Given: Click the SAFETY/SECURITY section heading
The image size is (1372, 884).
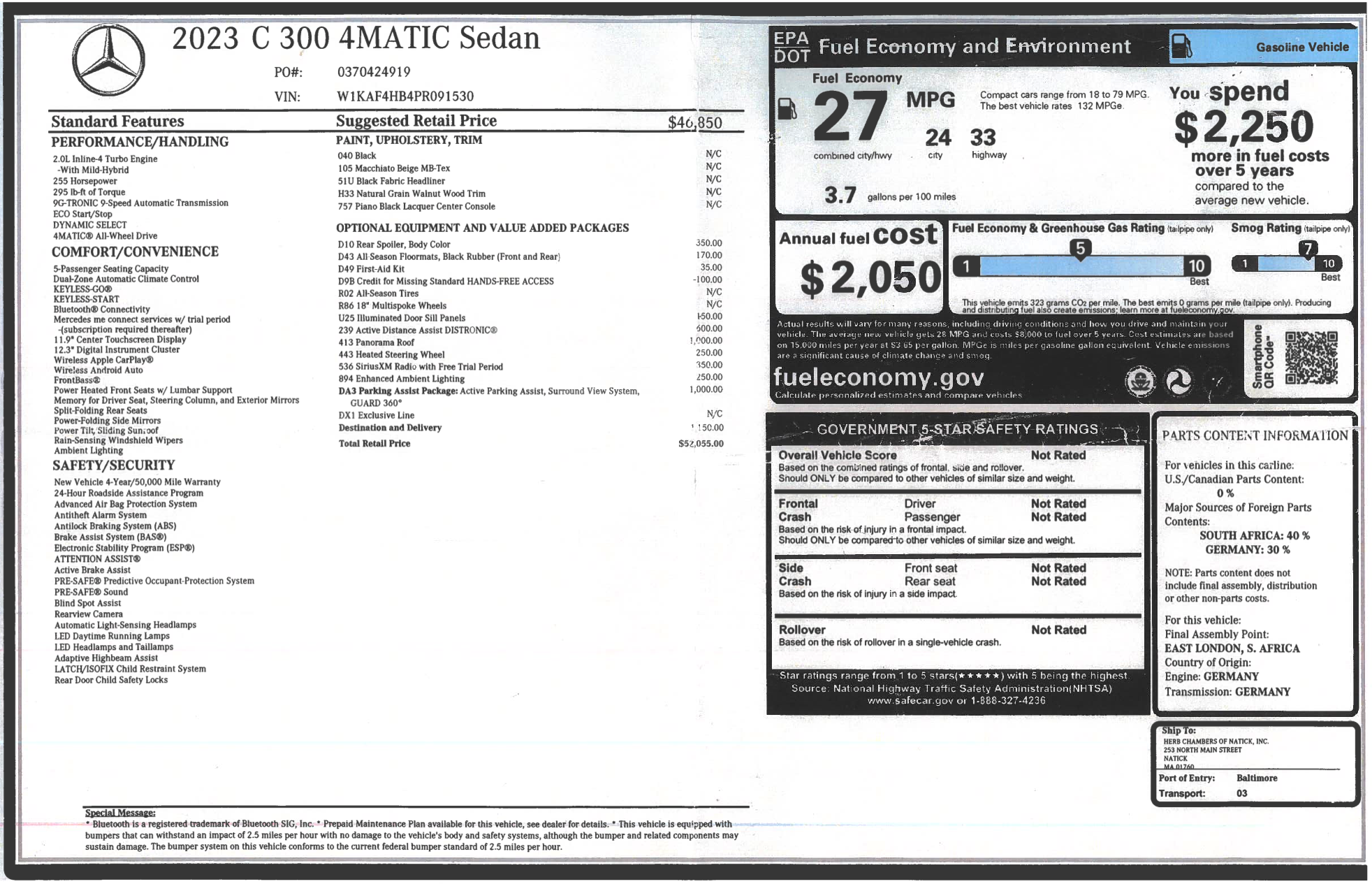Looking at the screenshot, I should point(113,465).
